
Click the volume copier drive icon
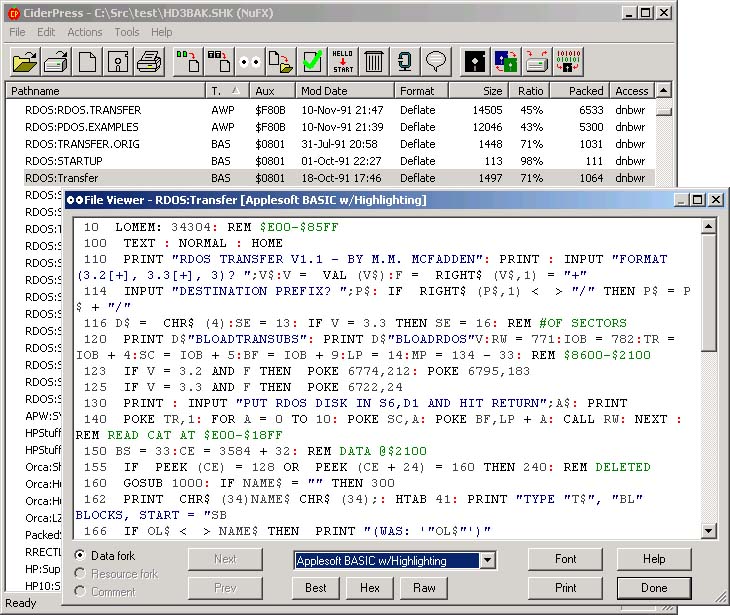click(x=537, y=61)
